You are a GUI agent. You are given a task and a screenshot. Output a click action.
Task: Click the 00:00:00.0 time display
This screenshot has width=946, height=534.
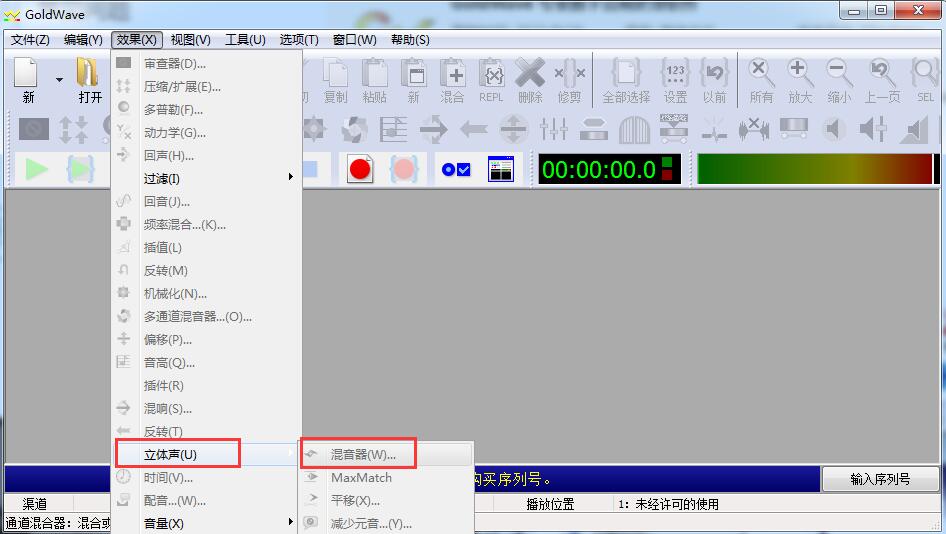click(598, 169)
